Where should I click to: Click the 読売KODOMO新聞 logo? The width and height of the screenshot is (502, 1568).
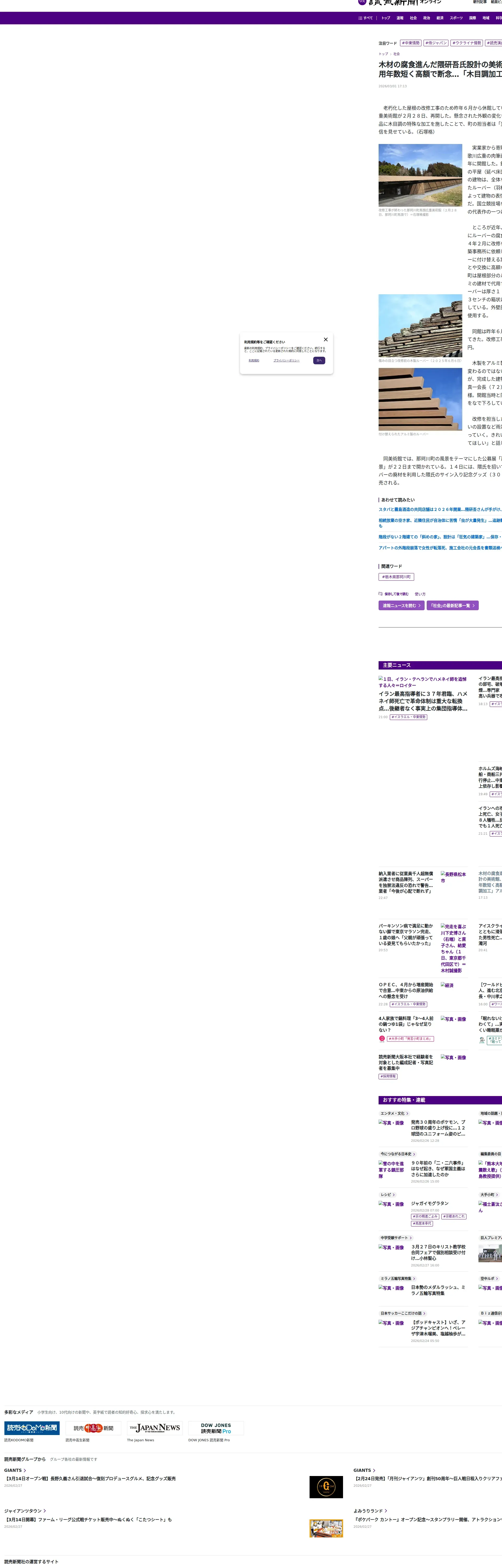point(32,1428)
